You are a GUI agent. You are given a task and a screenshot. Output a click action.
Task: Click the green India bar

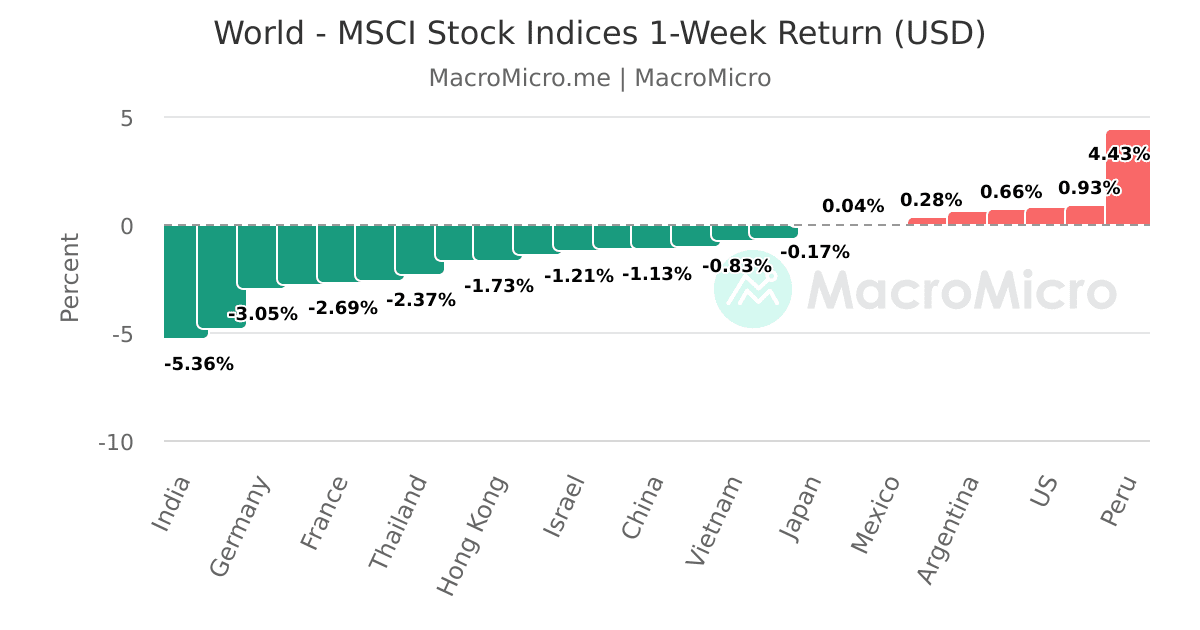(x=186, y=282)
